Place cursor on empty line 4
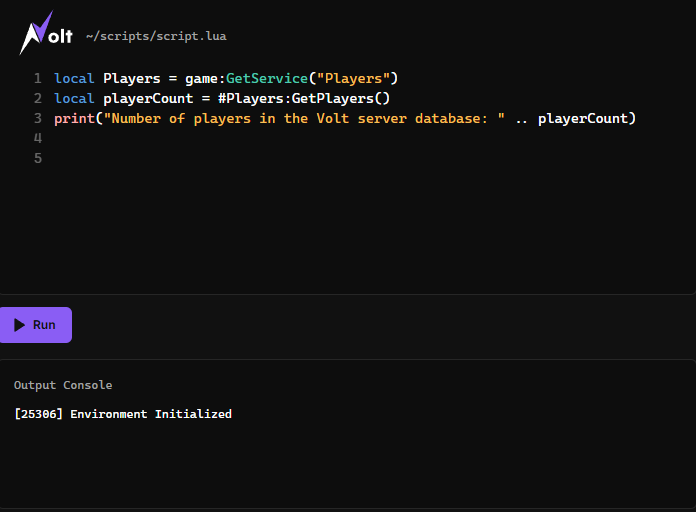Screen dimensions: 696x512 pyautogui.click(x=200, y=138)
